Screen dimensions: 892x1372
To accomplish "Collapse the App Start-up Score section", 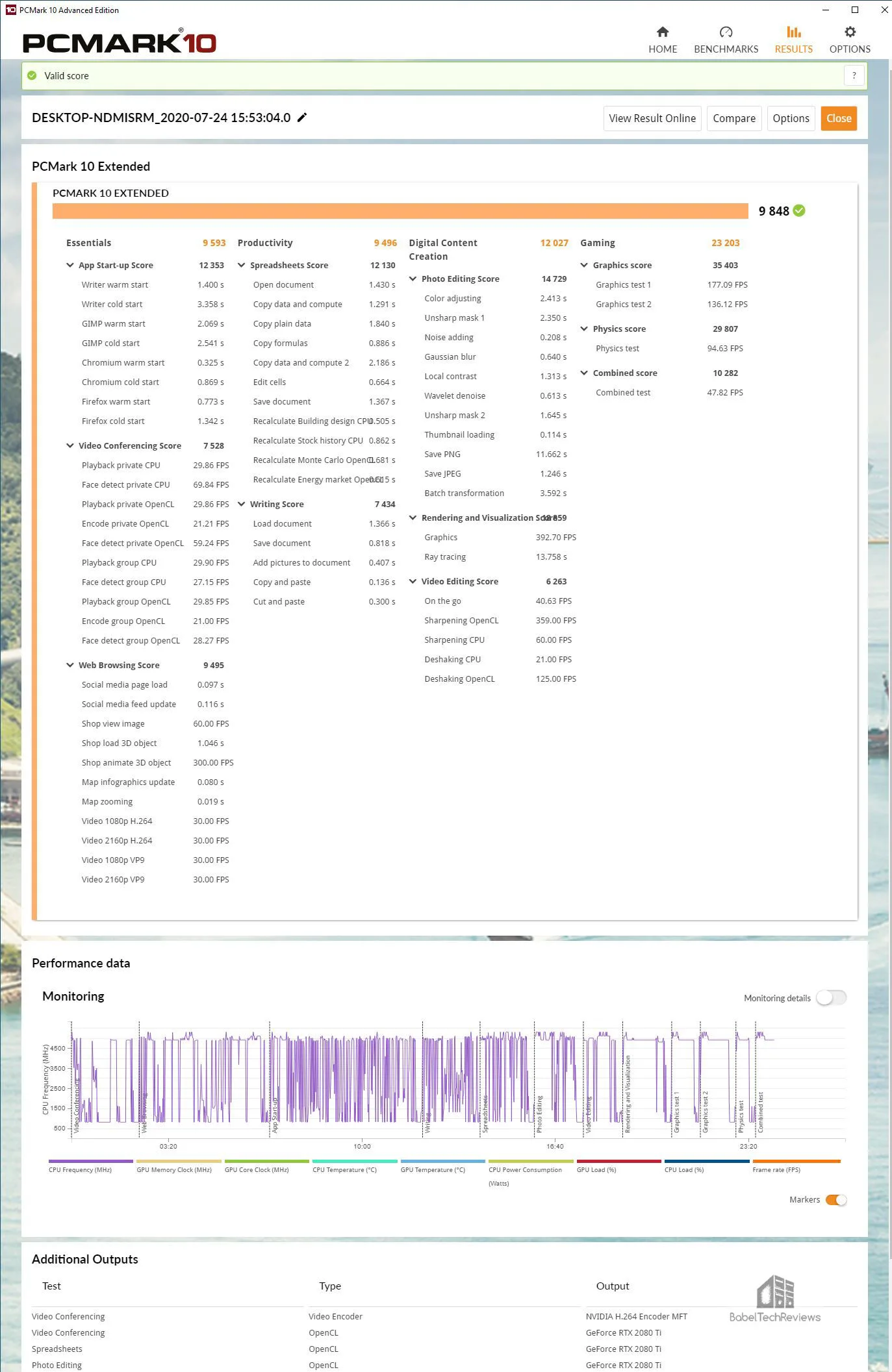I will [x=70, y=265].
